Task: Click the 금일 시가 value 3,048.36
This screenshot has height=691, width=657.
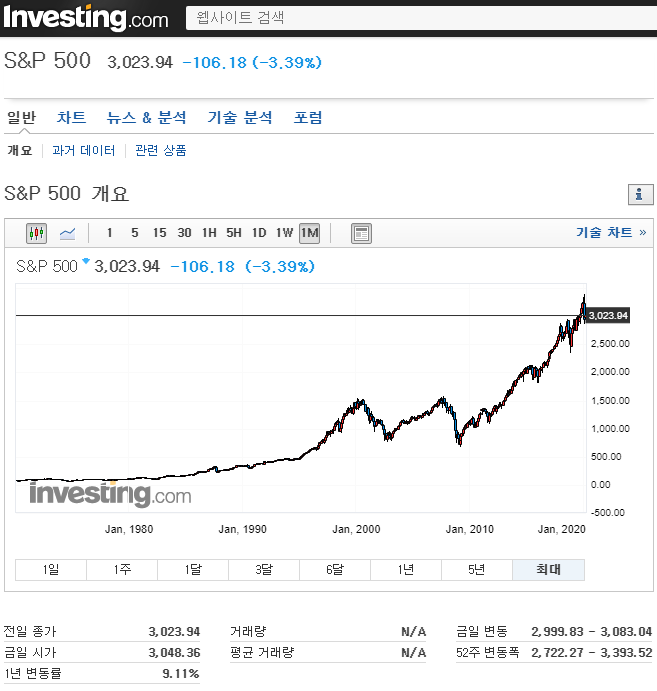Action: [174, 653]
